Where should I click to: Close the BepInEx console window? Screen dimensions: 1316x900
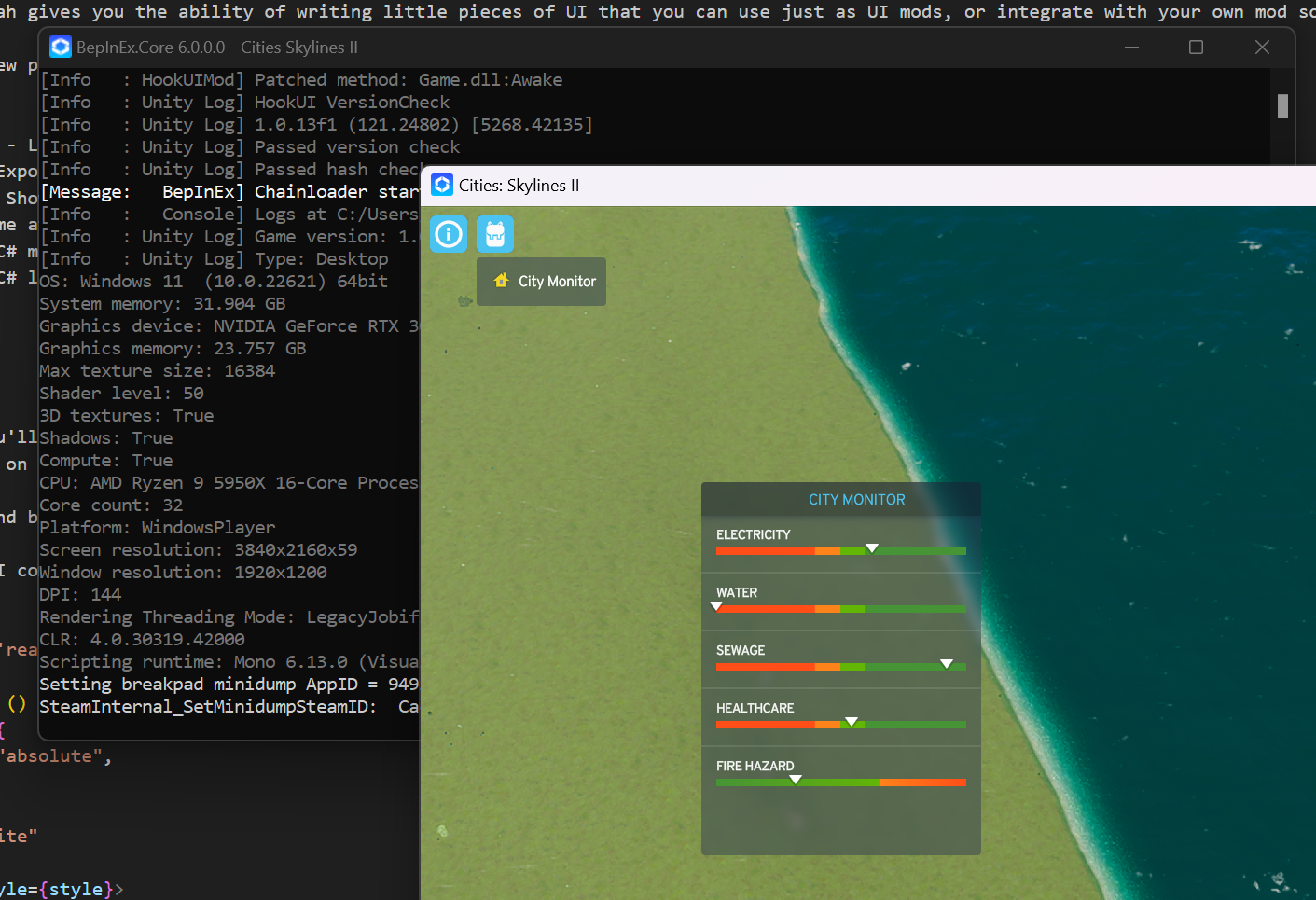[1262, 47]
